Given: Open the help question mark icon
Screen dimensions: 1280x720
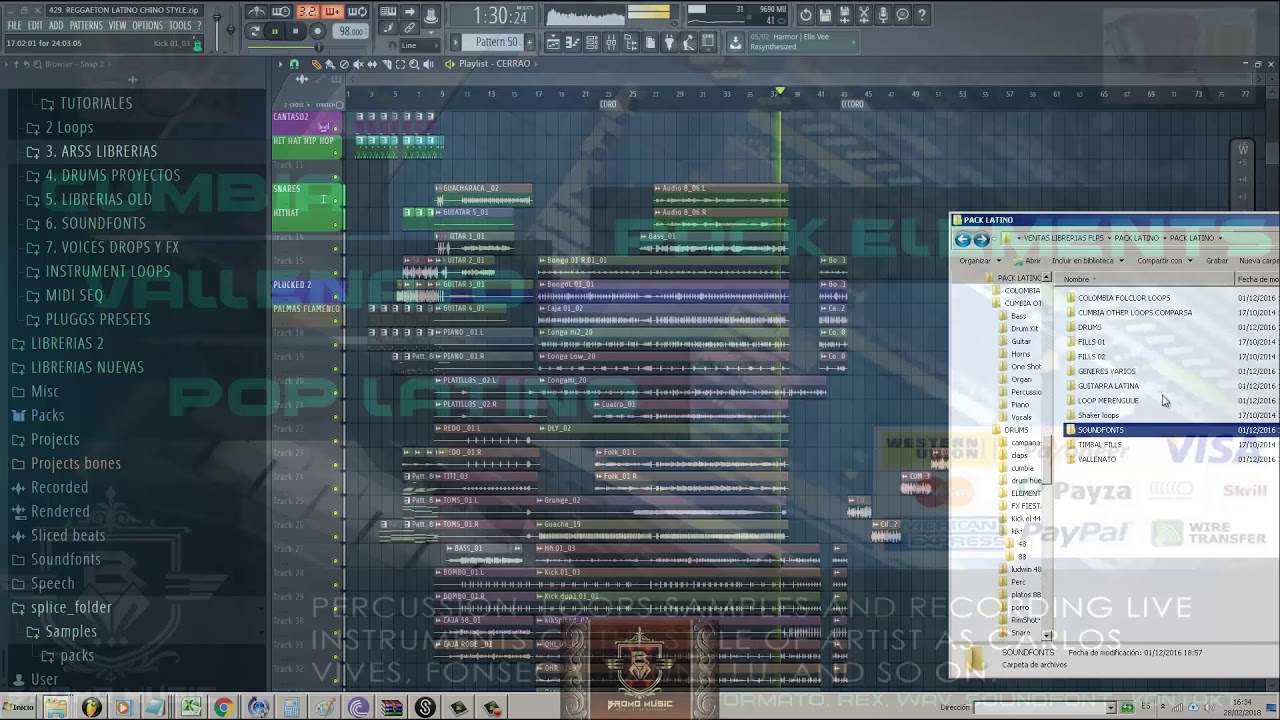Looking at the screenshot, I should coord(922,15).
